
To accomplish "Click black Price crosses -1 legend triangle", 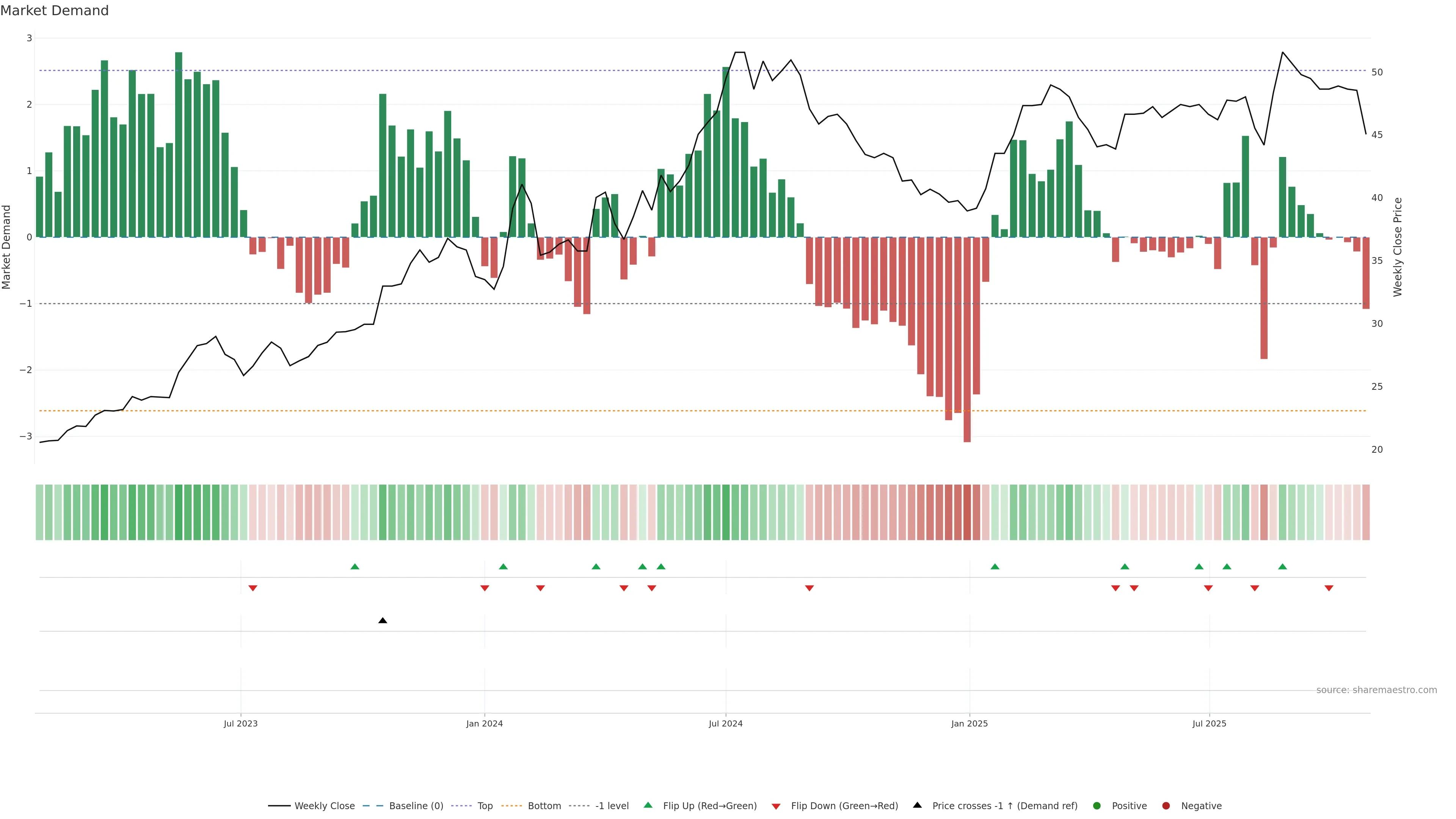I will [917, 805].
